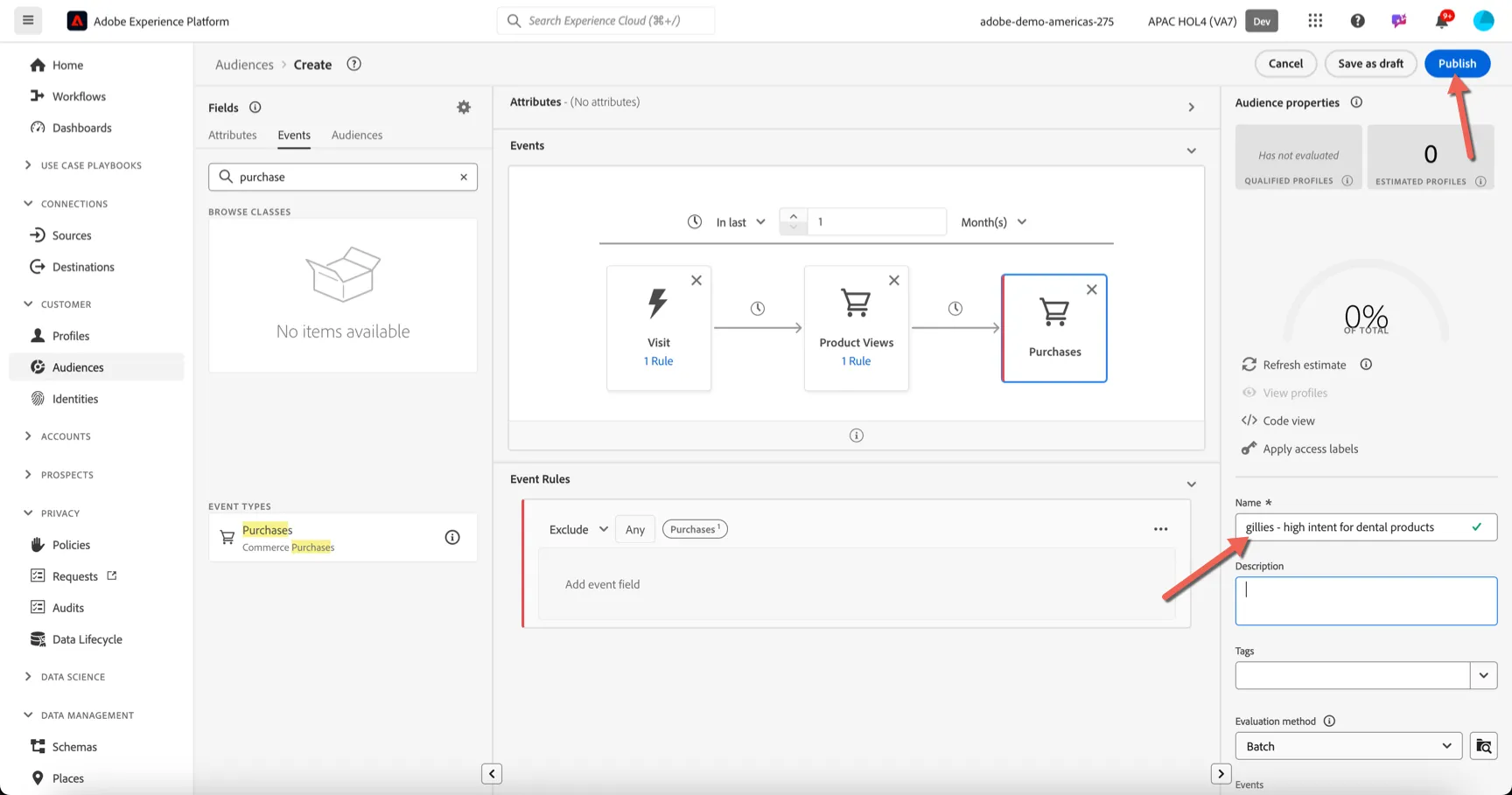Viewport: 1512px width, 795px height.
Task: Open the app switcher grid icon
Action: point(1315,21)
